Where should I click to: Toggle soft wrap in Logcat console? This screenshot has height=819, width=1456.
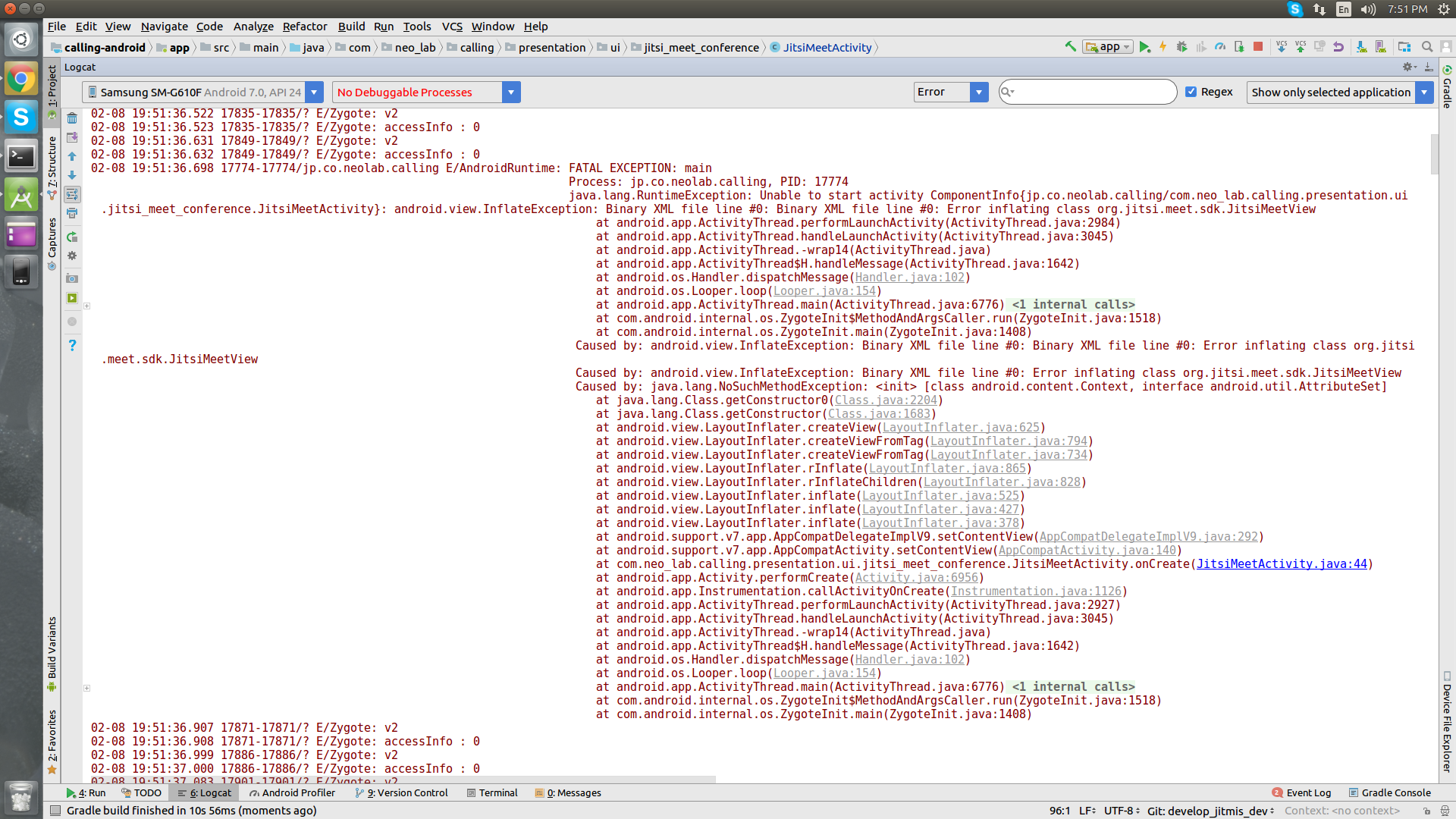click(x=73, y=194)
